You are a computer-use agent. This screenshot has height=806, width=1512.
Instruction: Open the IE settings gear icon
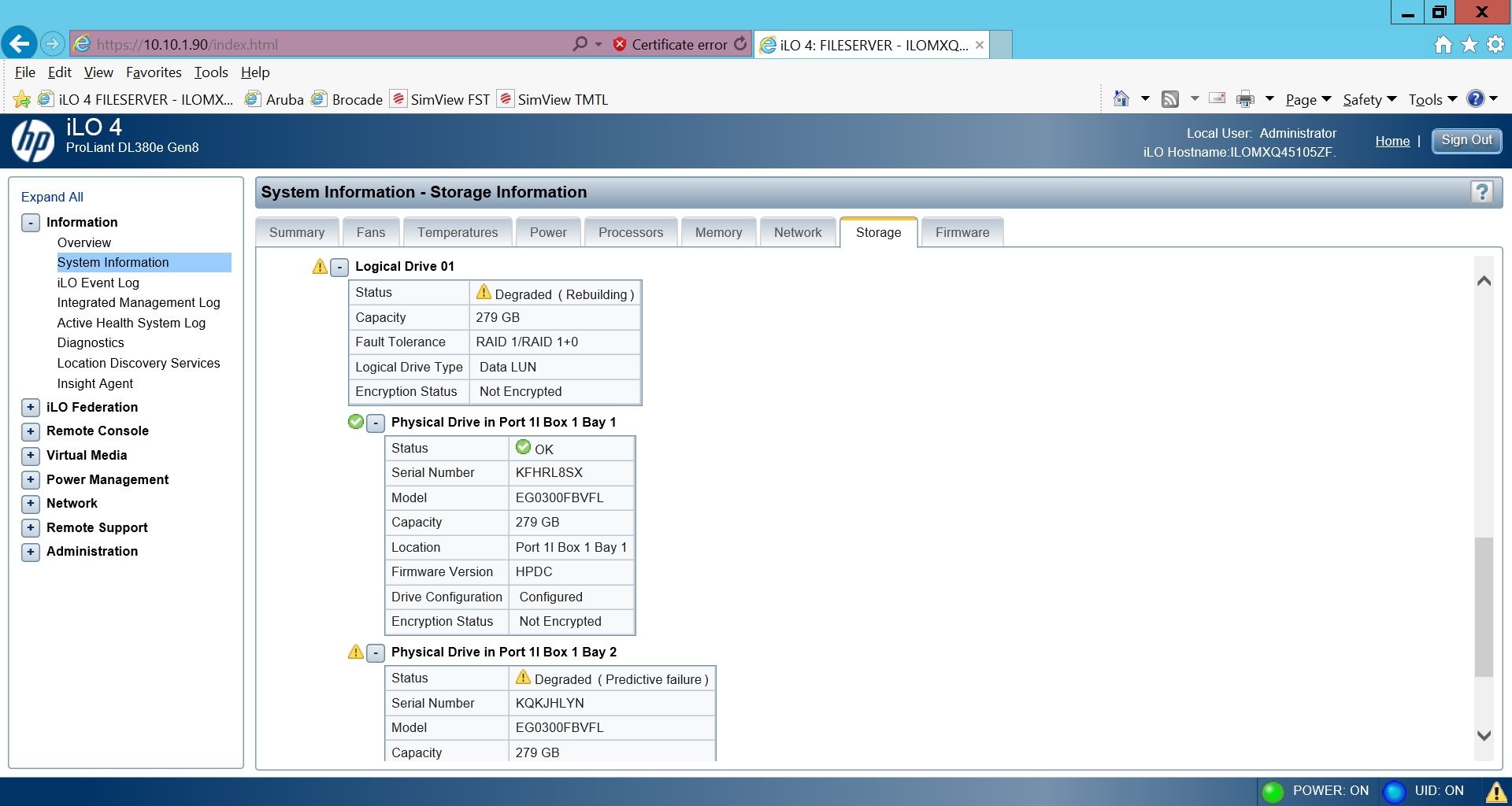(x=1495, y=45)
